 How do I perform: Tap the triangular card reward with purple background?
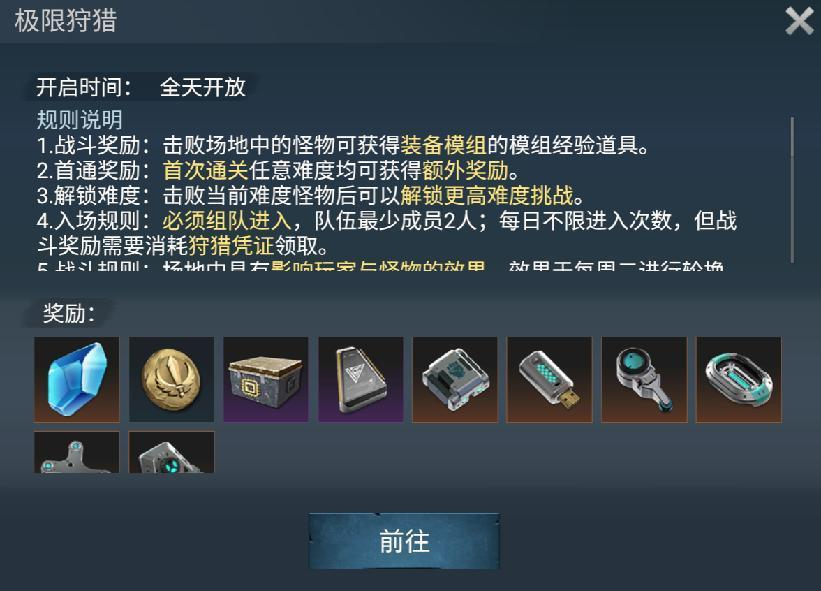tap(361, 380)
